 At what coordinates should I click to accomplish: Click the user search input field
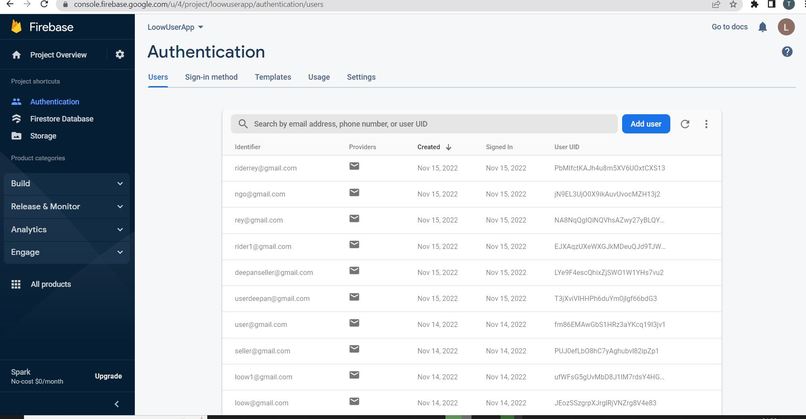pyautogui.click(x=424, y=124)
